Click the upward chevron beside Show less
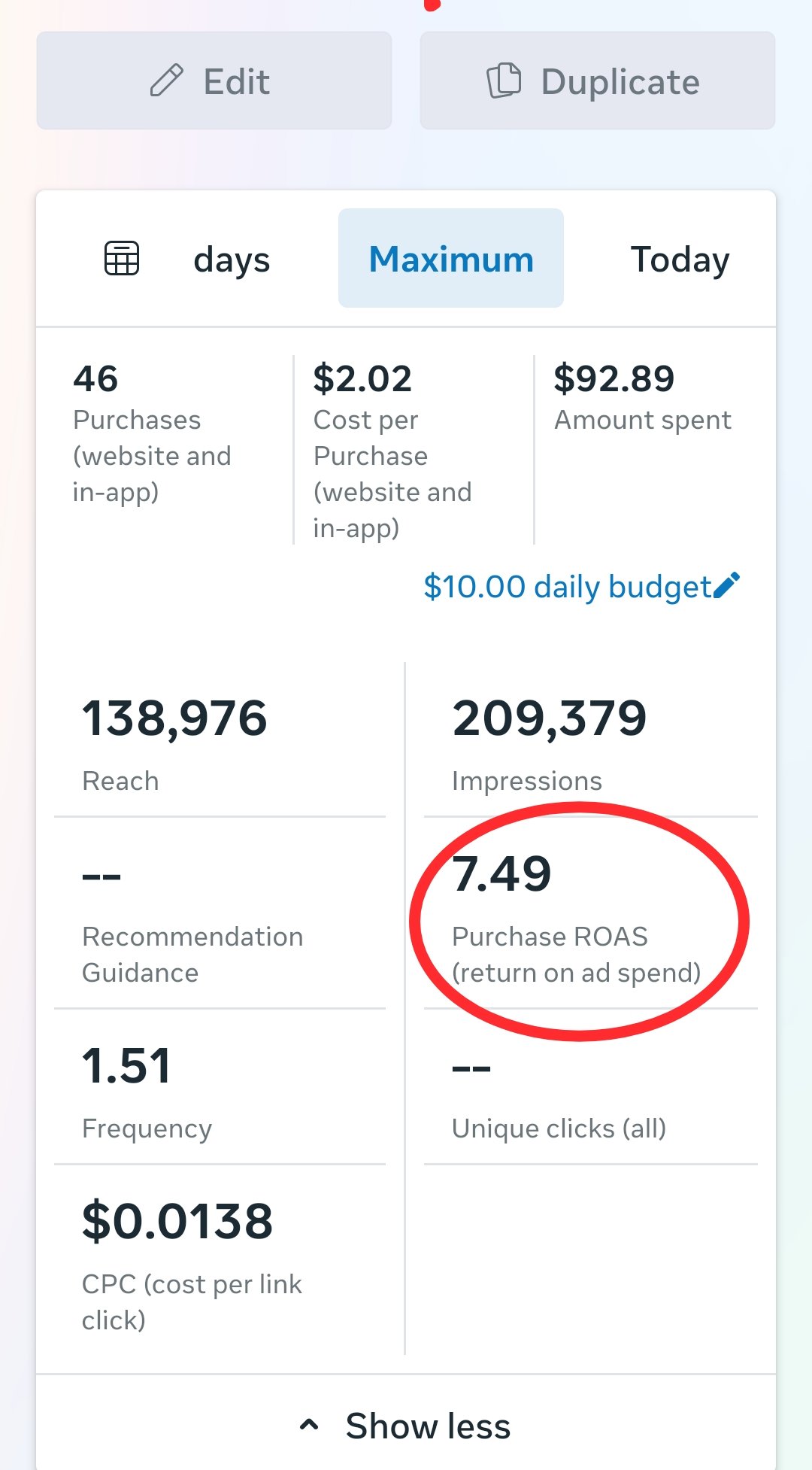This screenshot has width=812, height=1470. coord(309,1424)
